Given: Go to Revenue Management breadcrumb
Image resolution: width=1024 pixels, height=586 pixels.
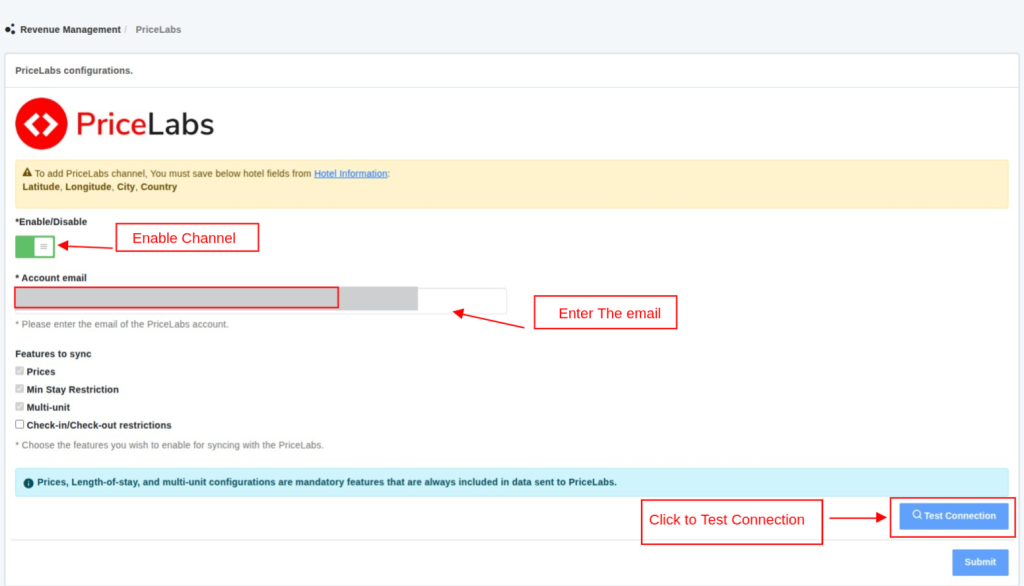Looking at the screenshot, I should point(70,29).
